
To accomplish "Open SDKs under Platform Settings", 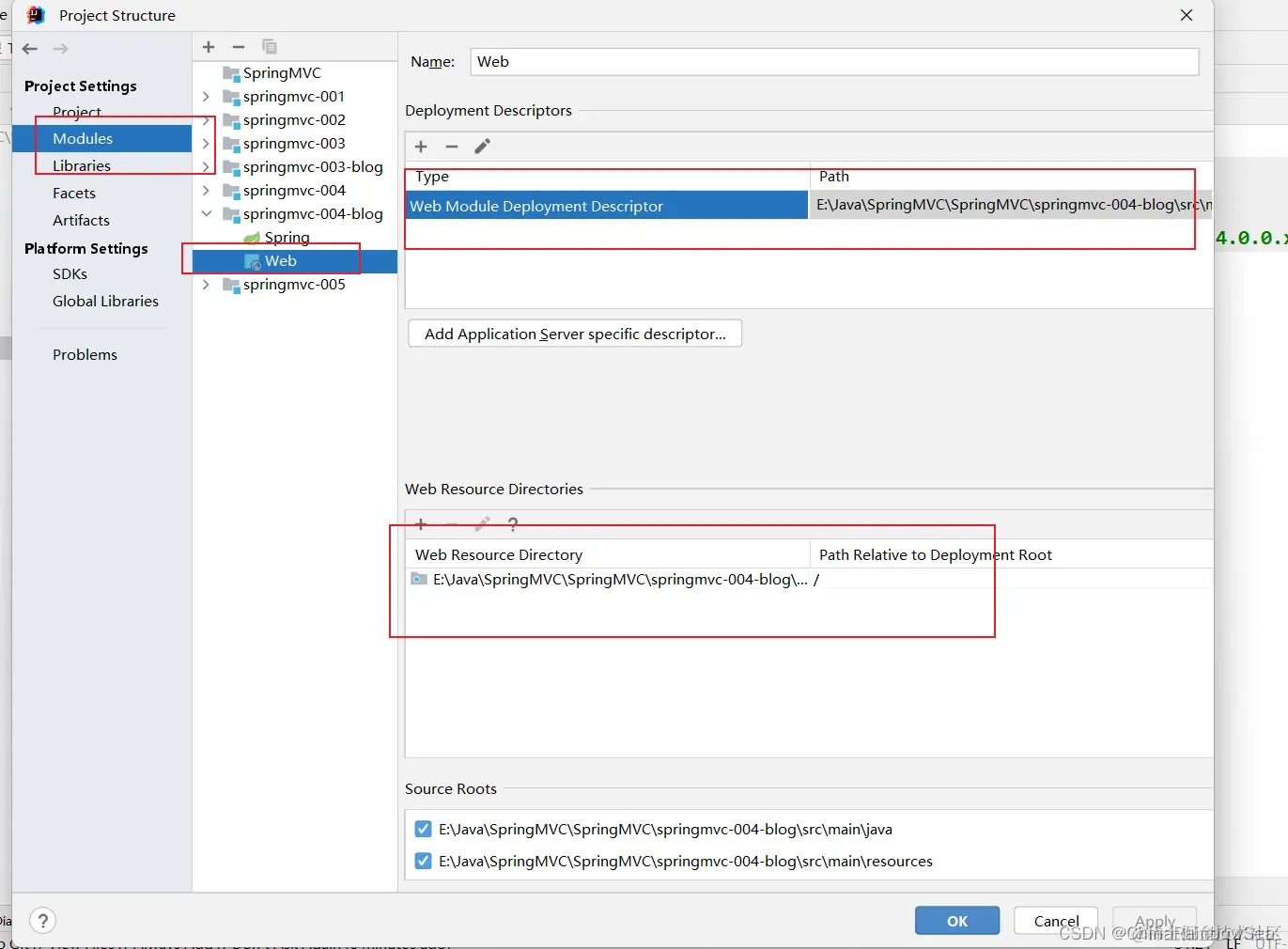I will tap(70, 273).
